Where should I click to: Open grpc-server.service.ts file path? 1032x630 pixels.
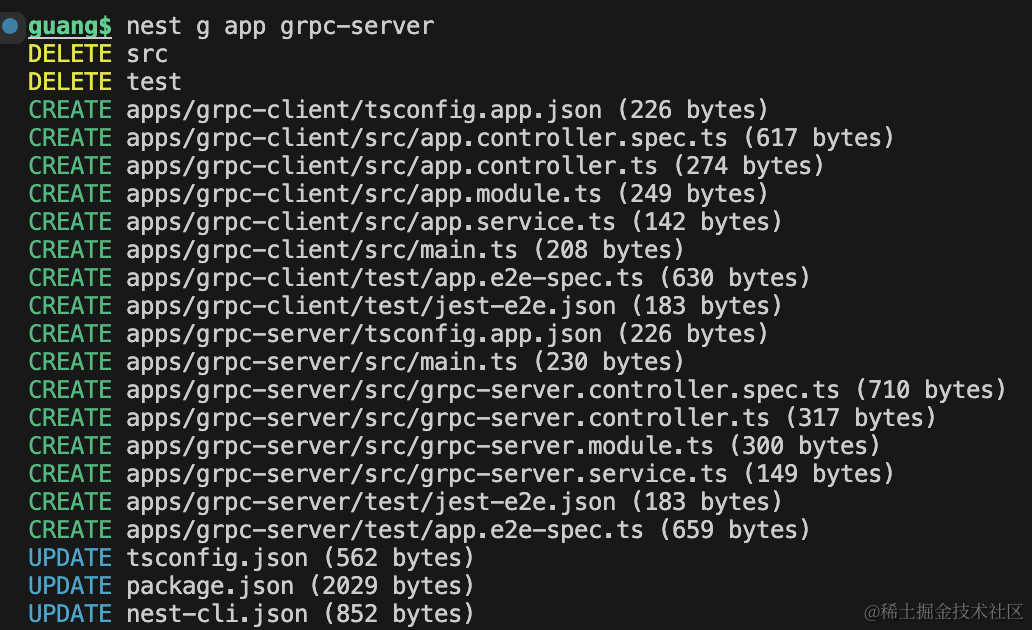click(x=427, y=474)
